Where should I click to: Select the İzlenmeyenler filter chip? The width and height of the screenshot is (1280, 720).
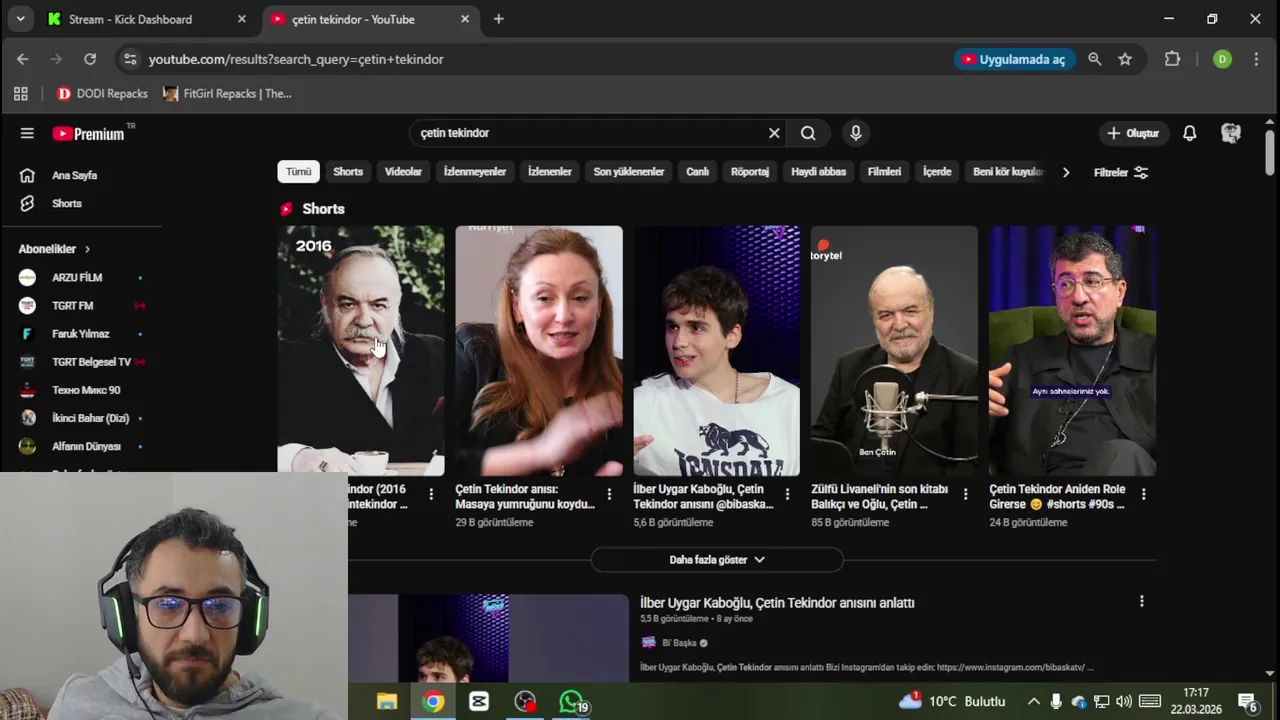475,172
